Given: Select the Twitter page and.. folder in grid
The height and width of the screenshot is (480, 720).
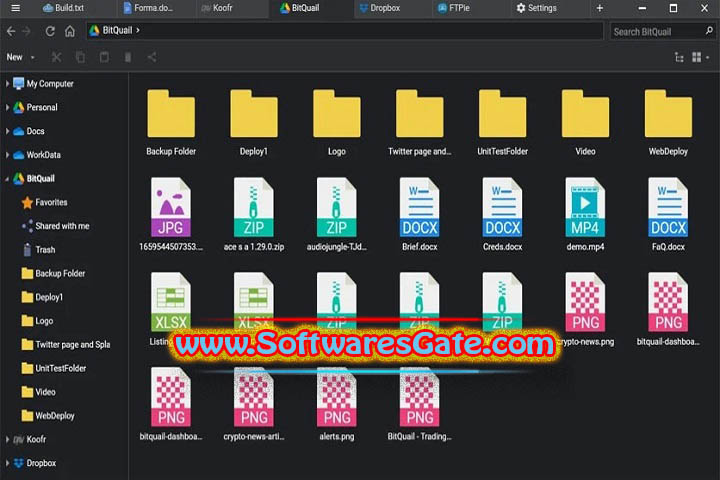Looking at the screenshot, I should click(420, 114).
